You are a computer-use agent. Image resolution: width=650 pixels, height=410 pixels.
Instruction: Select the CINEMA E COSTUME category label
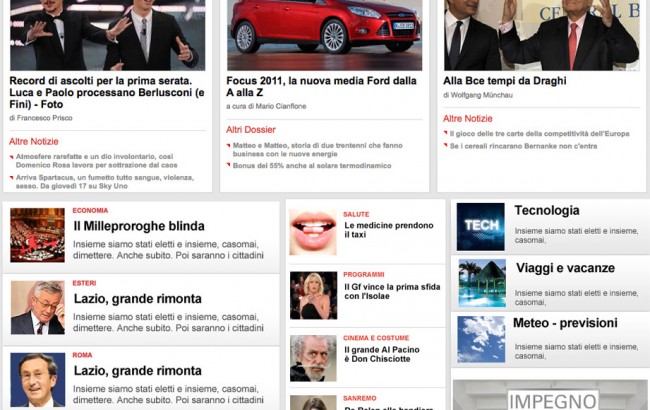point(376,338)
